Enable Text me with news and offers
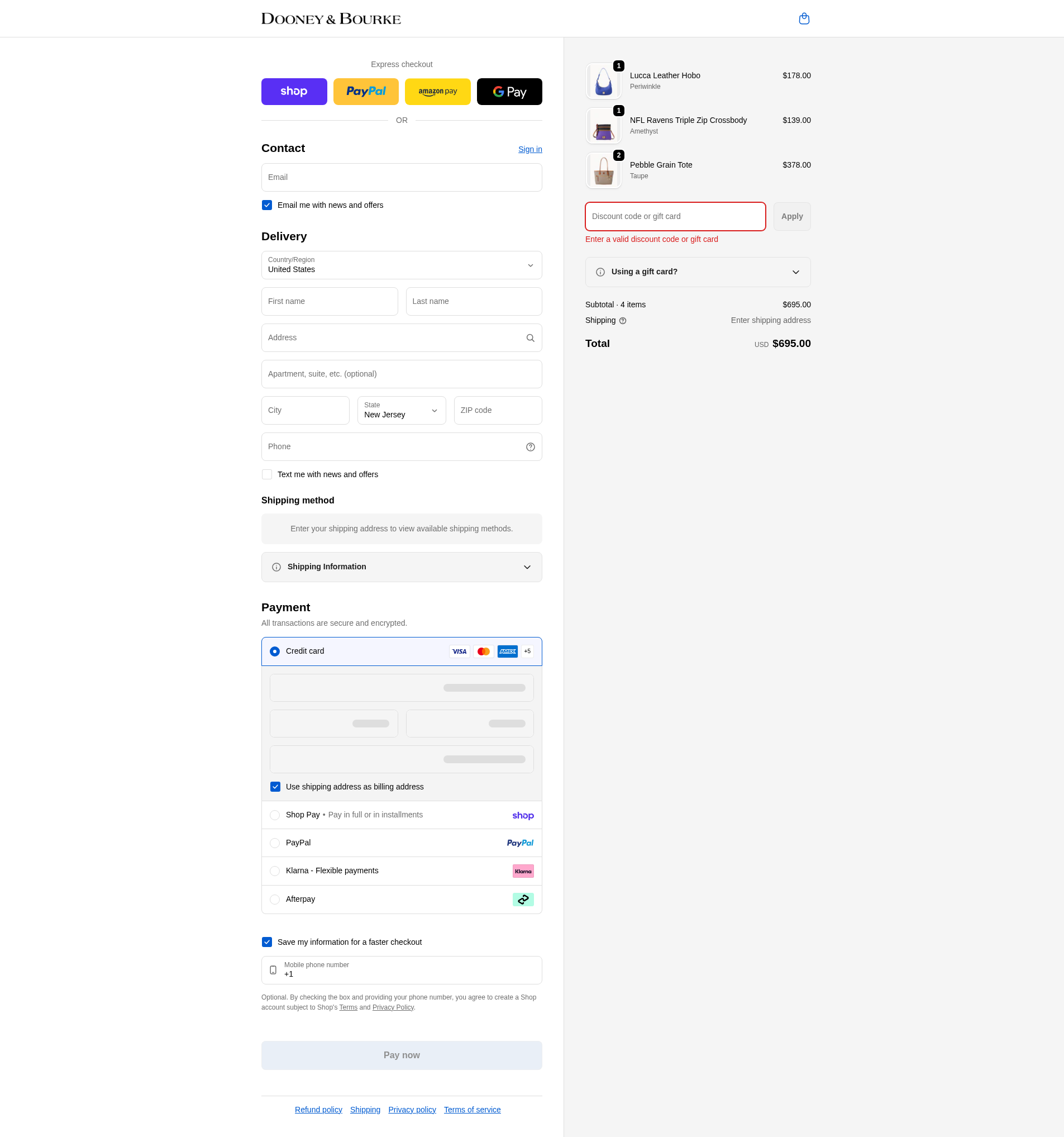 point(267,475)
